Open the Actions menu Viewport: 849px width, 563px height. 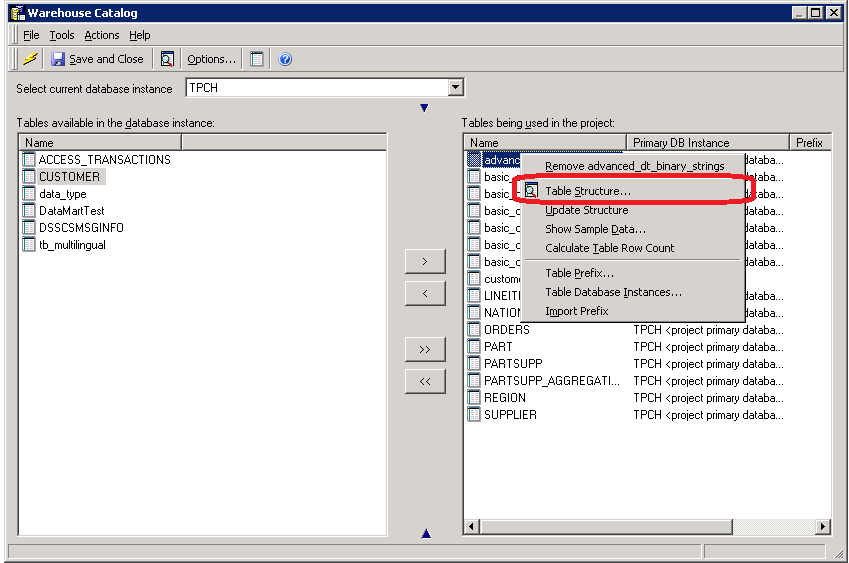click(x=101, y=35)
